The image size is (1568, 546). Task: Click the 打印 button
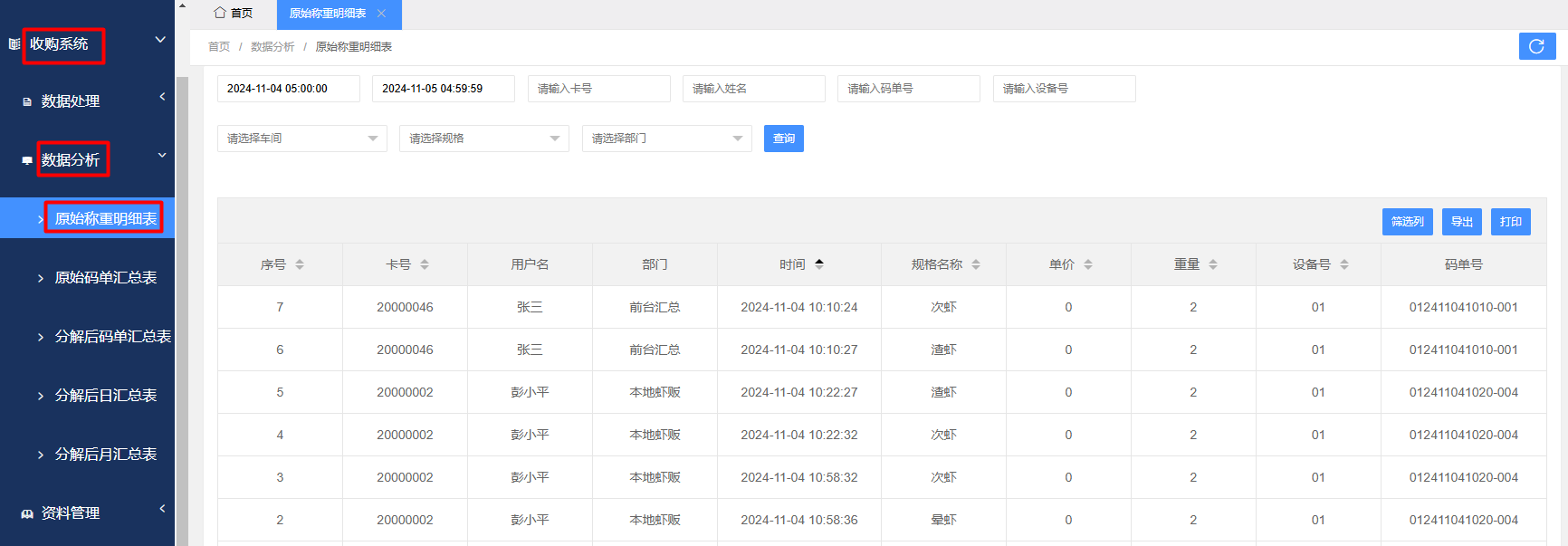(1511, 222)
